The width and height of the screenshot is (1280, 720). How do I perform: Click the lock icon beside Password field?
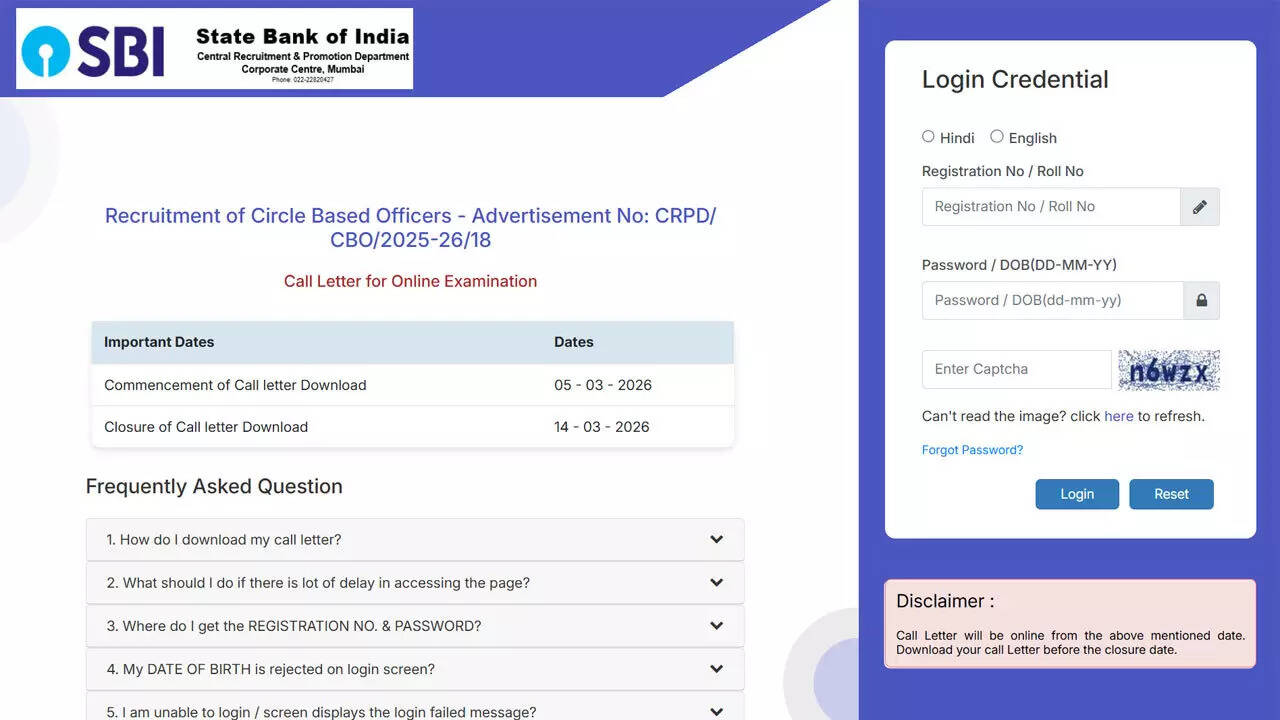1201,300
